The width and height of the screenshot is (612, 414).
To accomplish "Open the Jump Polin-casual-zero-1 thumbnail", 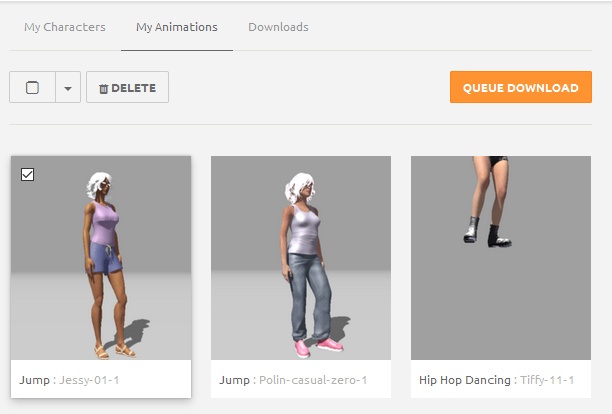I will pos(301,258).
